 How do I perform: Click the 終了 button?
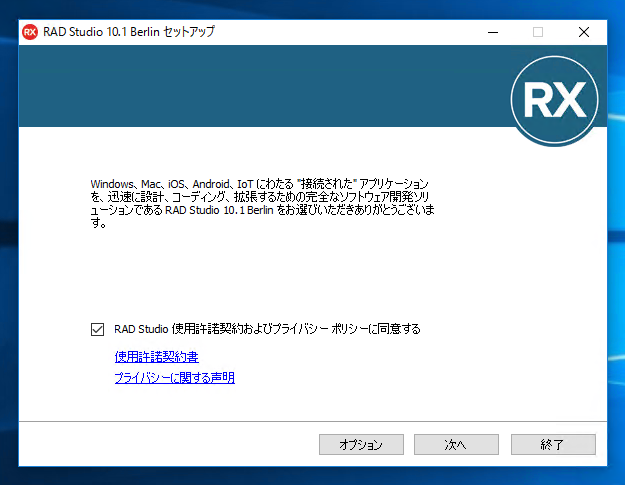tap(553, 444)
